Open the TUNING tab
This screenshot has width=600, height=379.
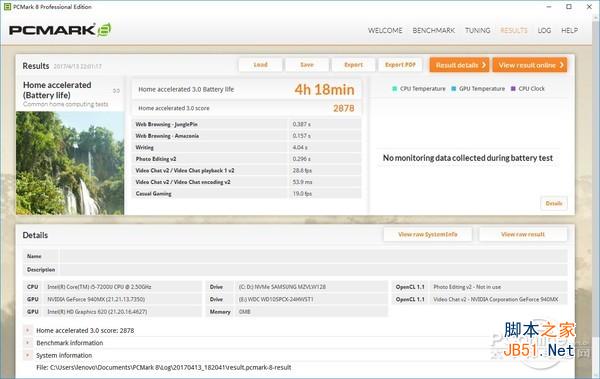[x=478, y=31]
